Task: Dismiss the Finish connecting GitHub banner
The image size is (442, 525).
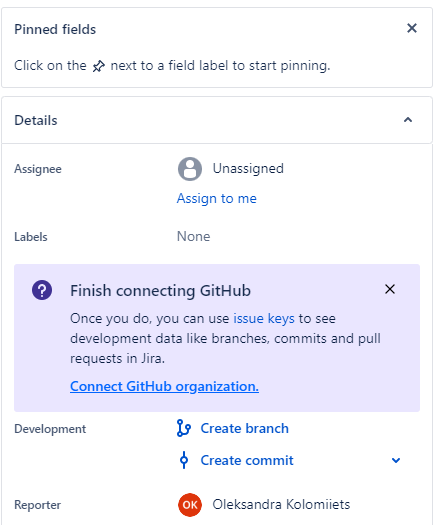Action: click(390, 289)
